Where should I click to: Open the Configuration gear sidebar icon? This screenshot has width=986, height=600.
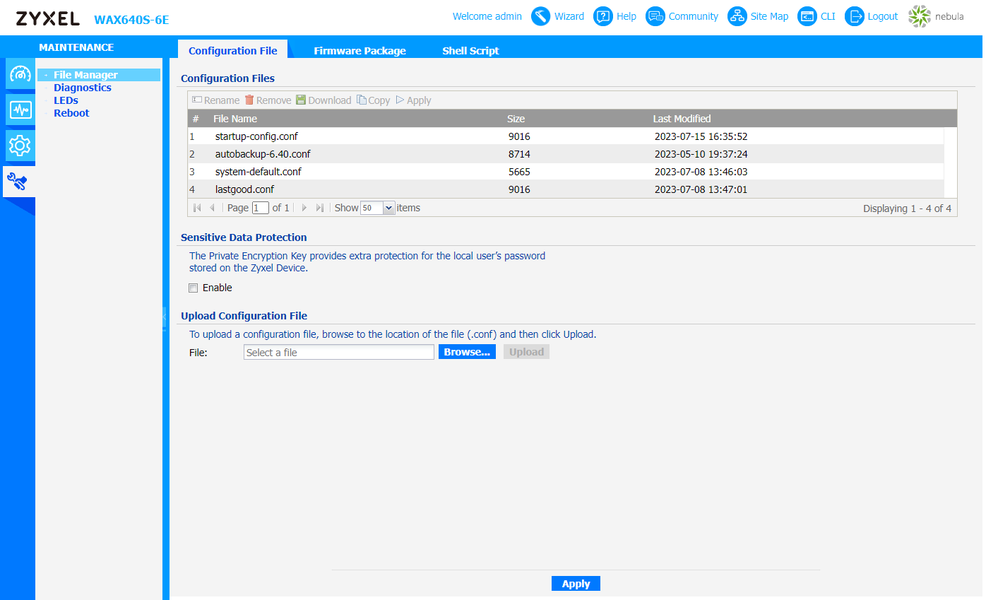click(x=19, y=146)
